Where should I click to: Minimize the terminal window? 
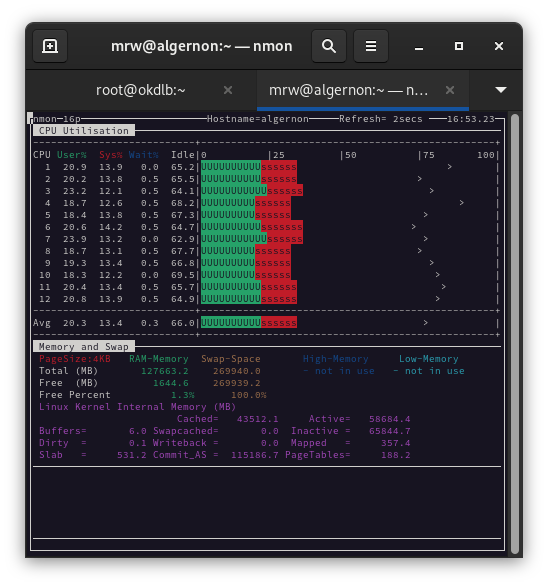pos(419,46)
